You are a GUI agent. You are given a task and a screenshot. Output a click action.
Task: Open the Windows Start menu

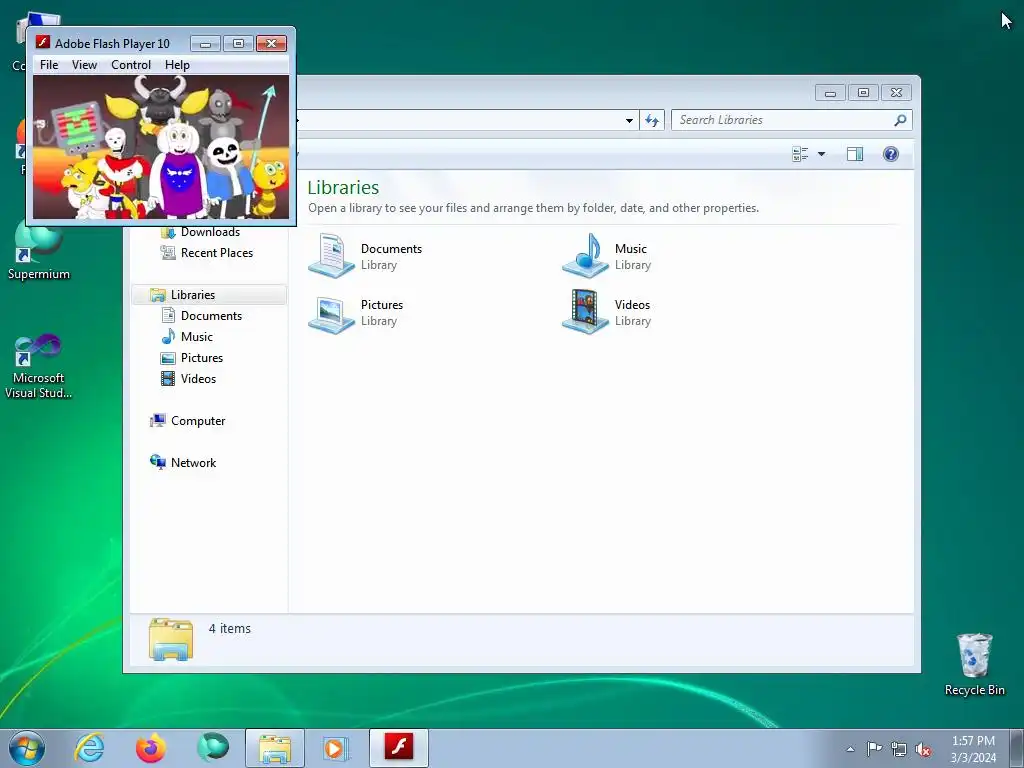click(27, 748)
